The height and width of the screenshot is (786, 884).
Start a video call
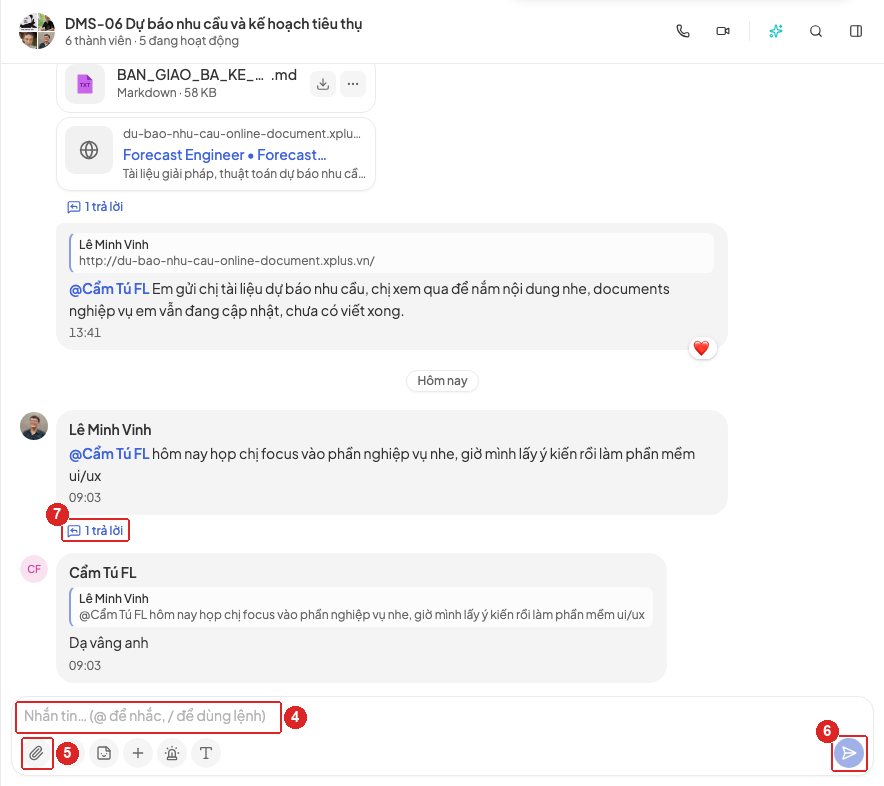[723, 31]
